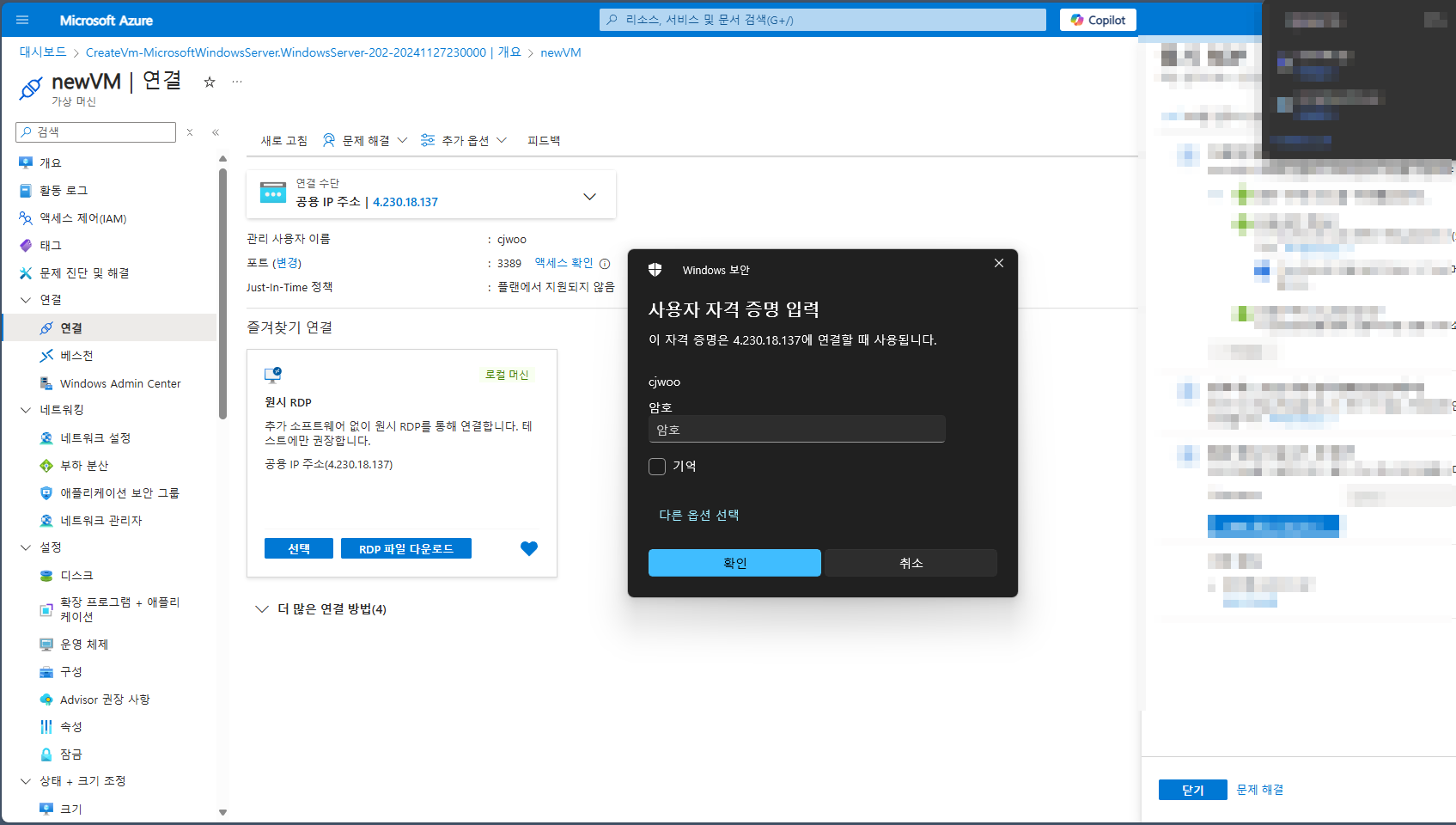Click the (변경) port change link
Screen dimensions: 1456x825
point(287,263)
